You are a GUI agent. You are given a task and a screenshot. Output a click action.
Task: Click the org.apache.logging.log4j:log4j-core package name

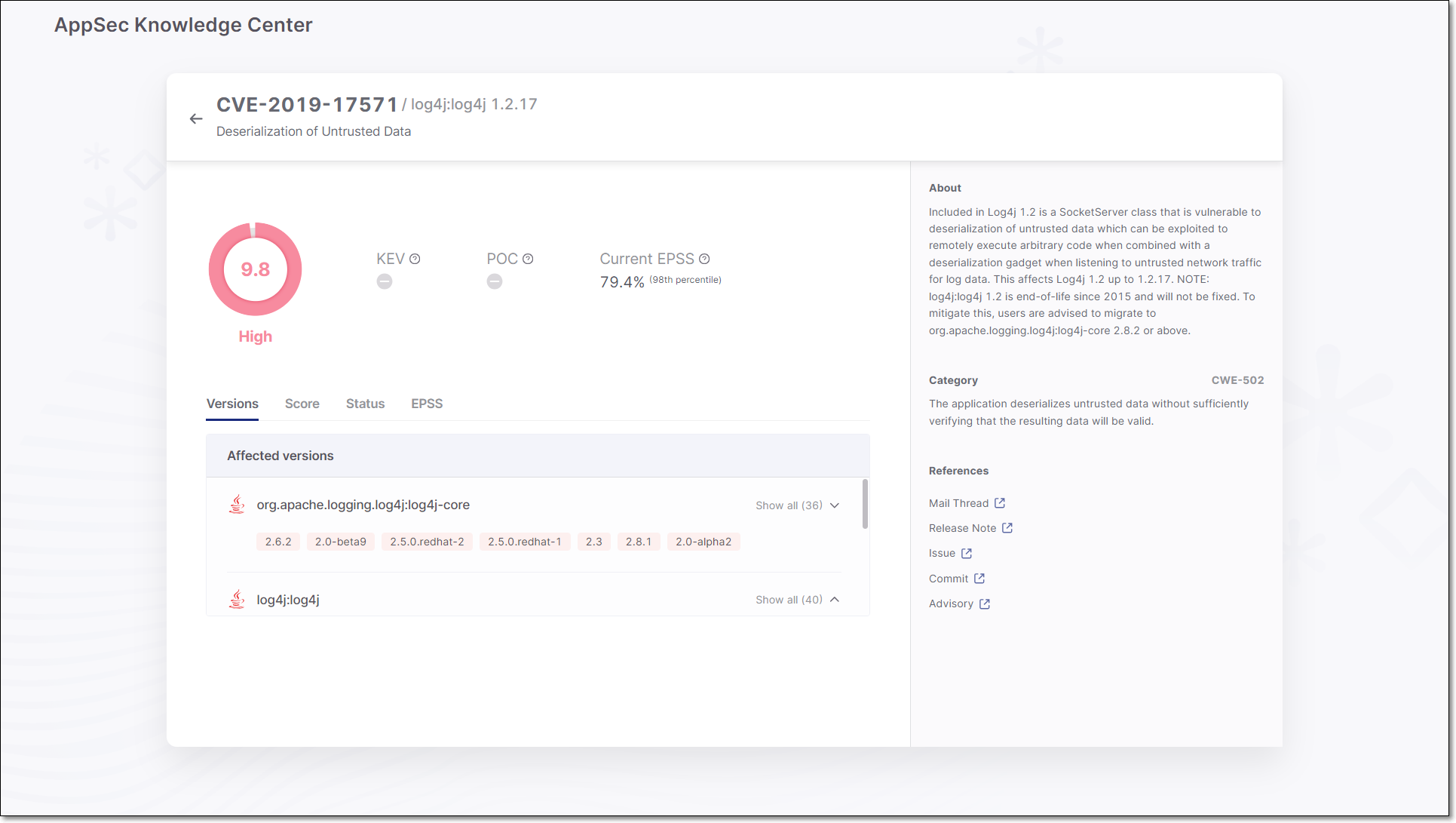(x=363, y=505)
